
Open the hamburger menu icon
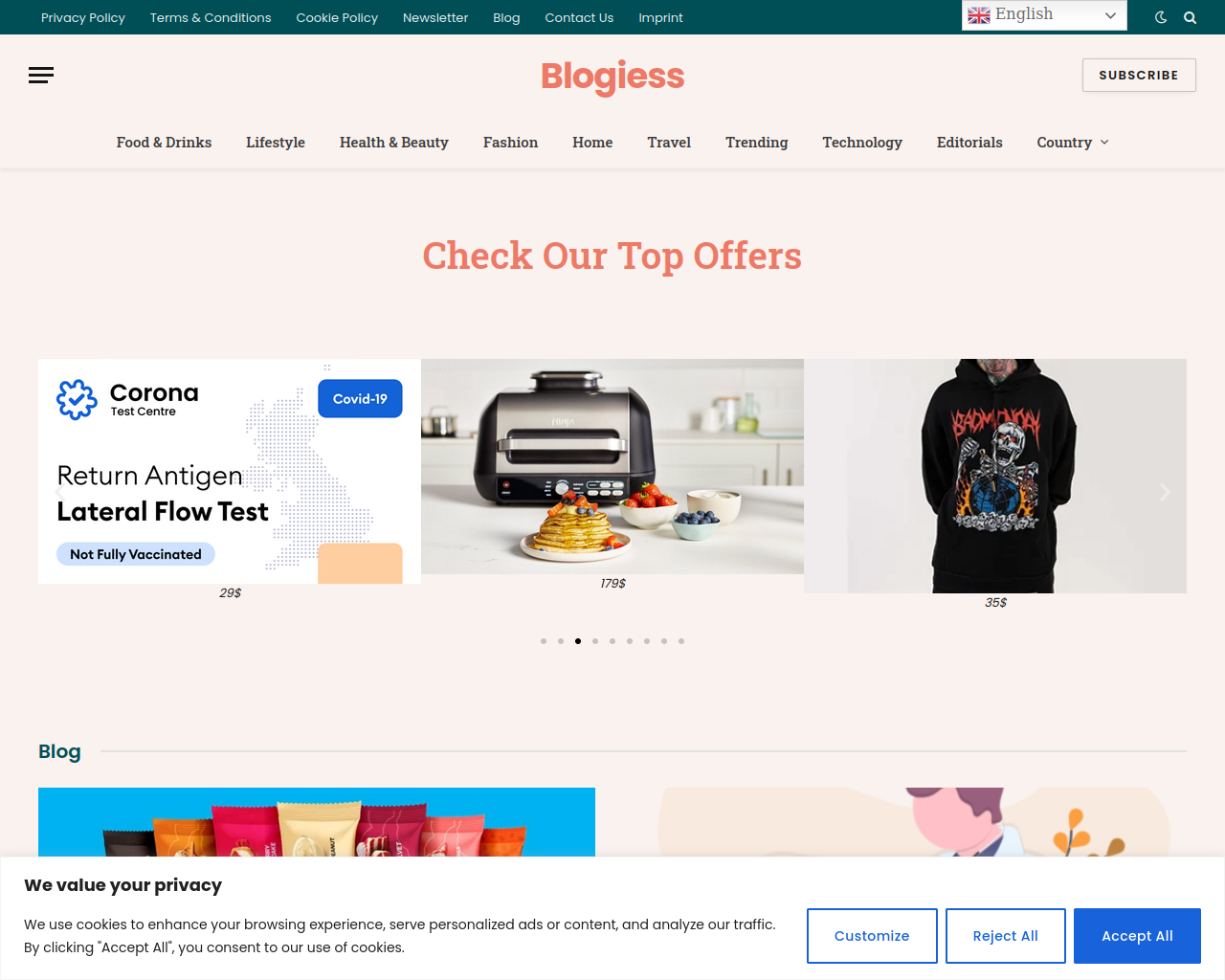tap(41, 76)
